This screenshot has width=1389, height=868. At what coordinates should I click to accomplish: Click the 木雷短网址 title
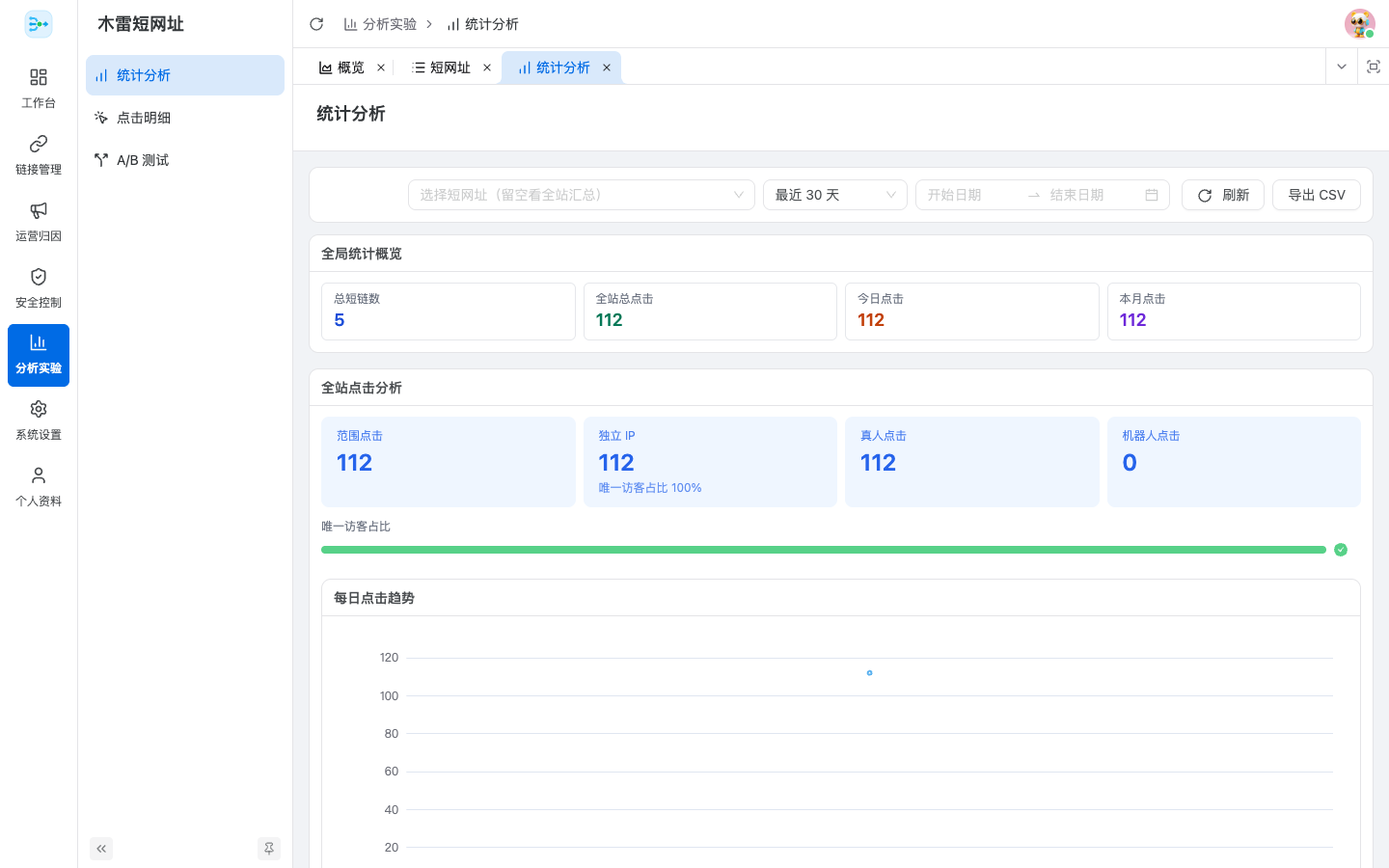(x=141, y=24)
